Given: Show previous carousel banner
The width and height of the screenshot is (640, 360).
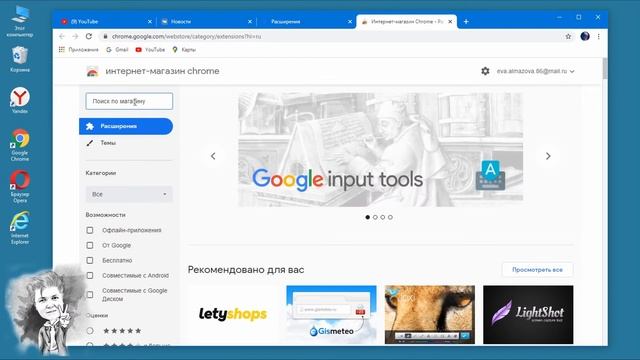Looking at the screenshot, I should (x=213, y=156).
